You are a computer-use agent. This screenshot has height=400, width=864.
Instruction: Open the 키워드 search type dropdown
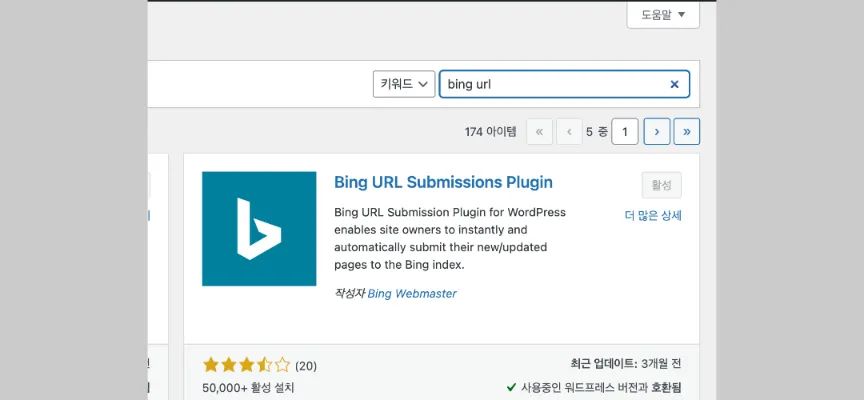click(404, 84)
